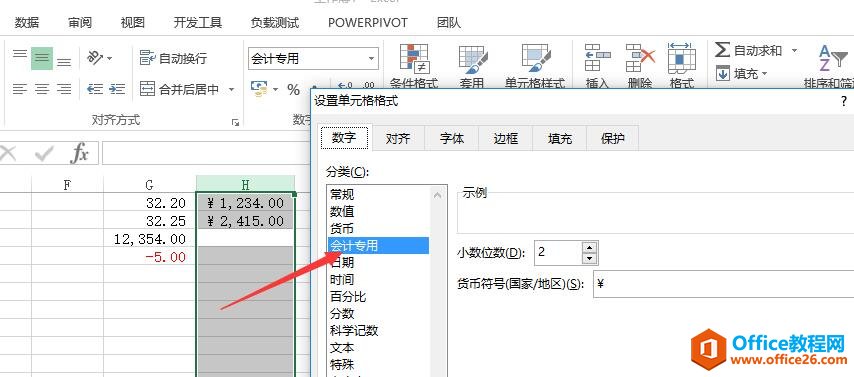Select 数值 in category list

pos(378,211)
